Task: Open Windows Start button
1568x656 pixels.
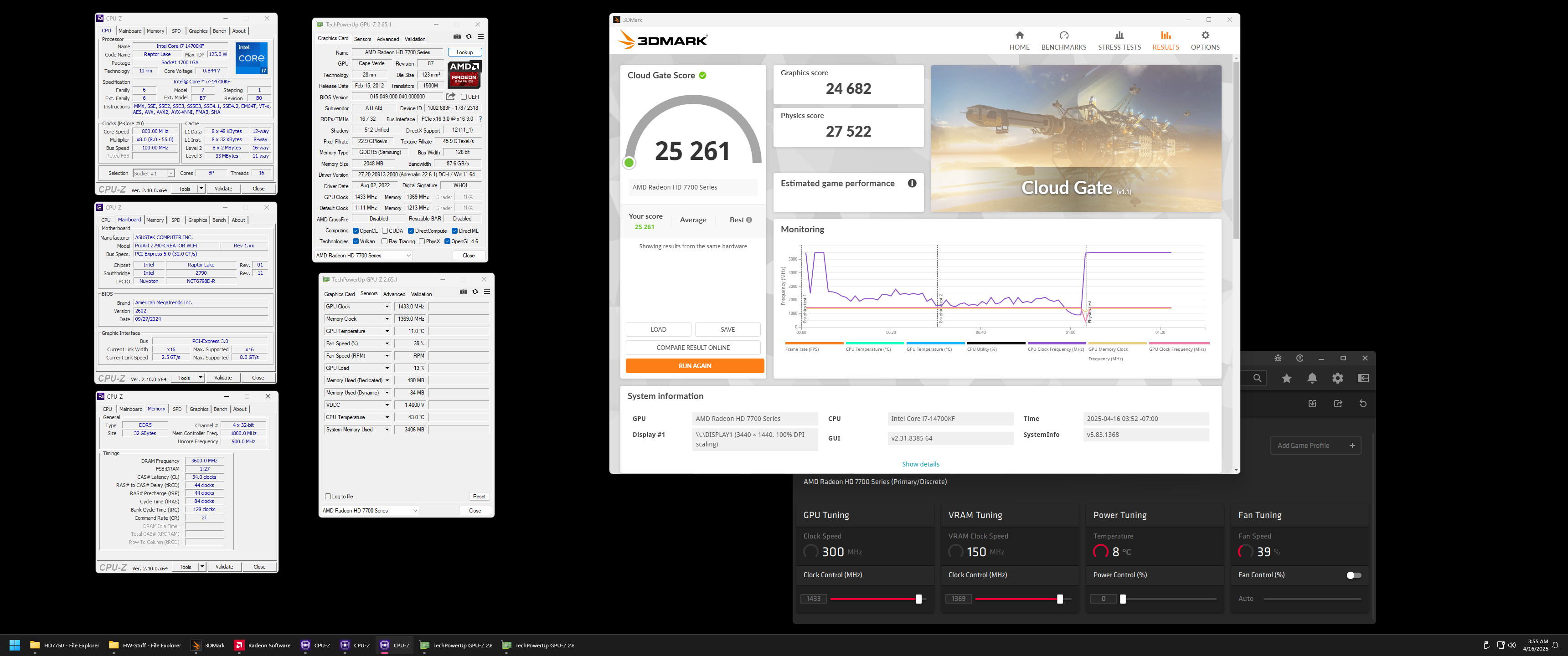Action: pos(15,645)
